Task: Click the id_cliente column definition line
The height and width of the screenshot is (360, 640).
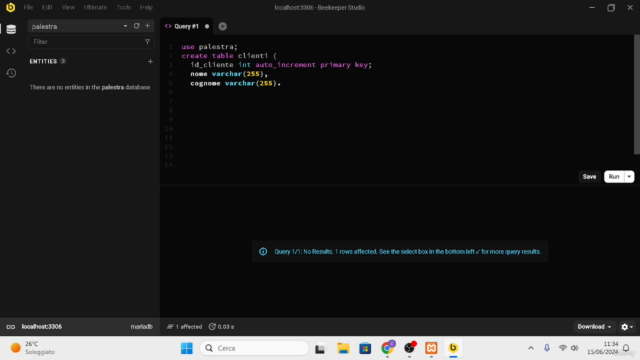Action: coord(281,64)
